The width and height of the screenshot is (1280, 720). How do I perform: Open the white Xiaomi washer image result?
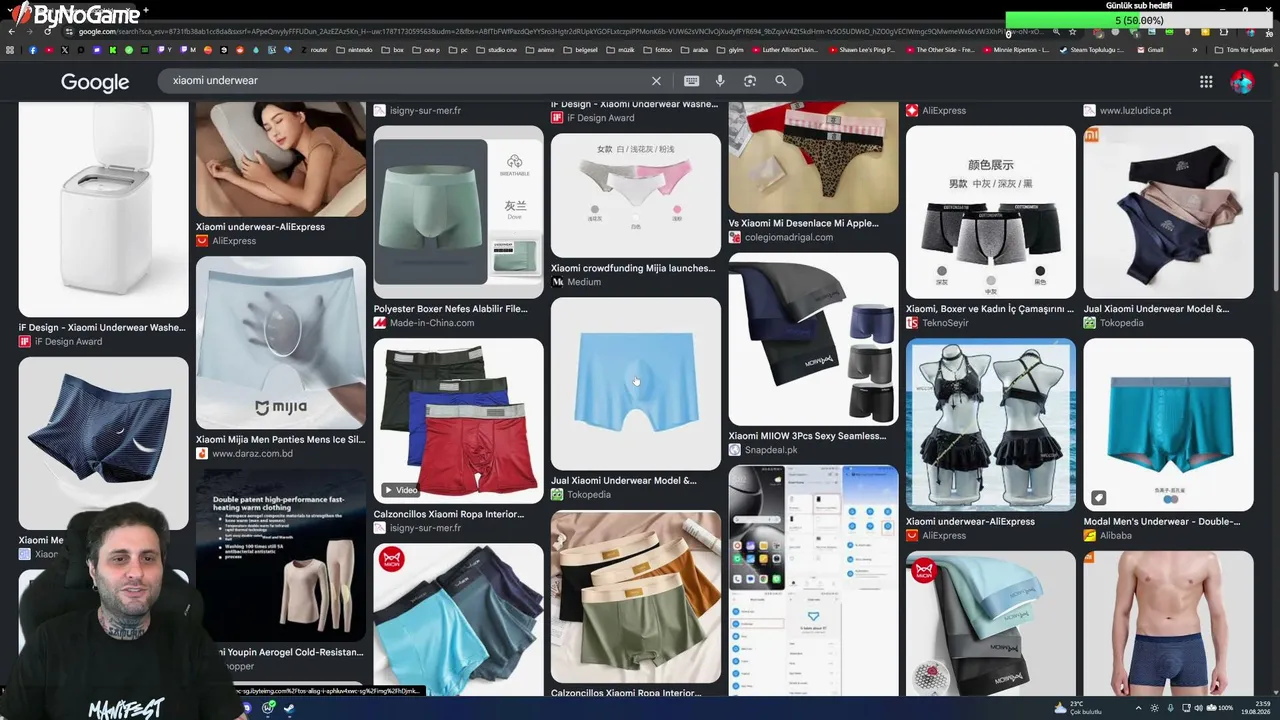pos(103,209)
